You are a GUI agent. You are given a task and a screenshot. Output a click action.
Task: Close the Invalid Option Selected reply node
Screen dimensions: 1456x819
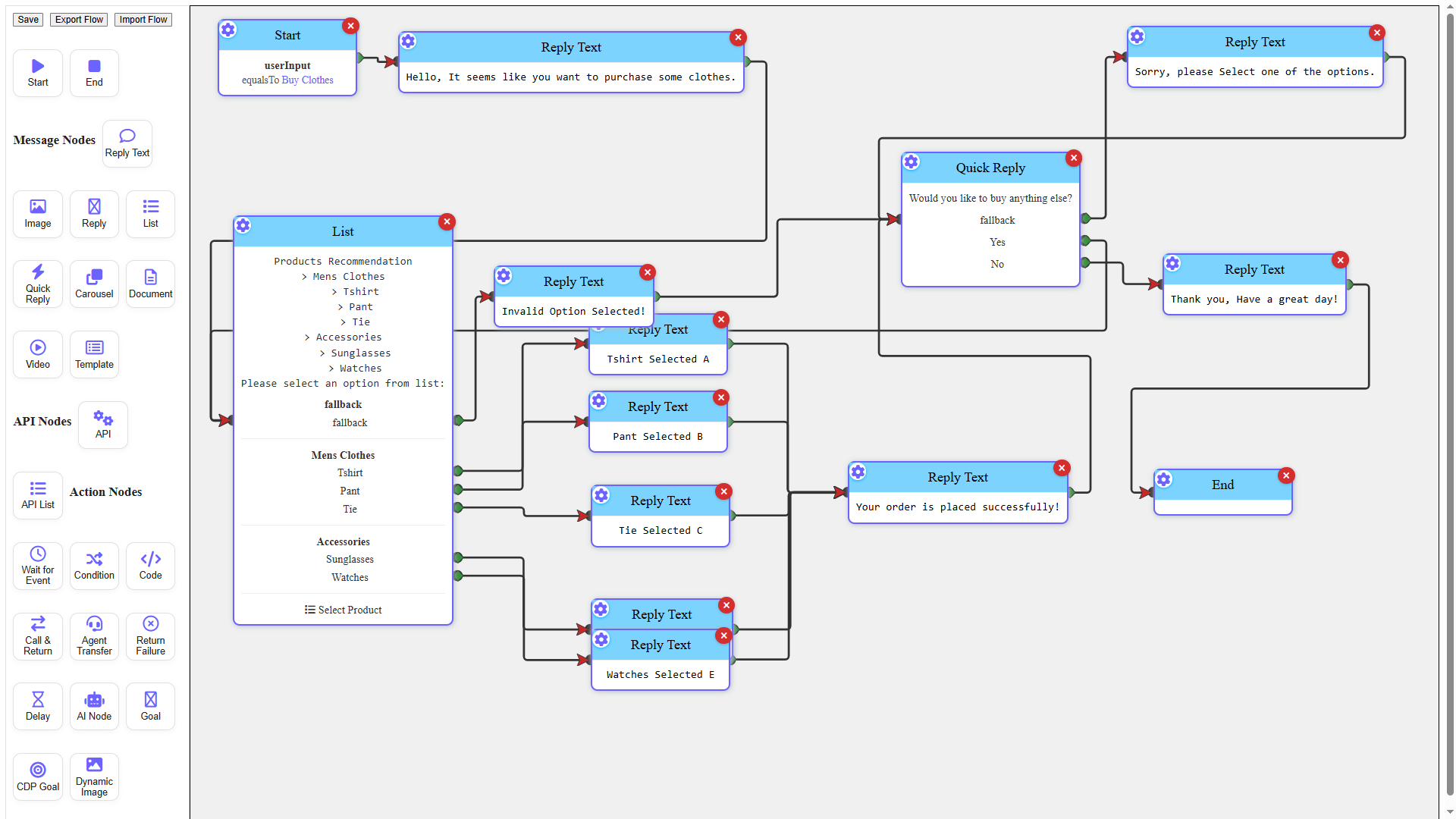coord(648,271)
